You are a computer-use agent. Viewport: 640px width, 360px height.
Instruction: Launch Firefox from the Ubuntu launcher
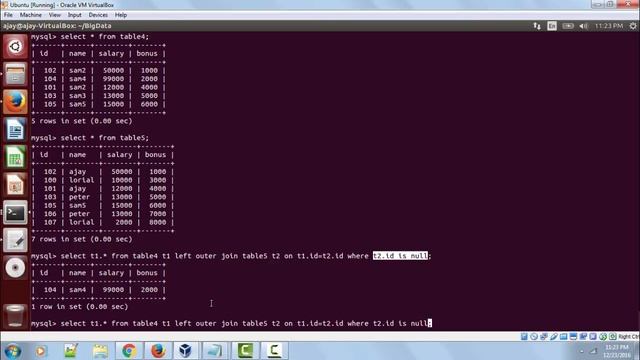(x=15, y=102)
